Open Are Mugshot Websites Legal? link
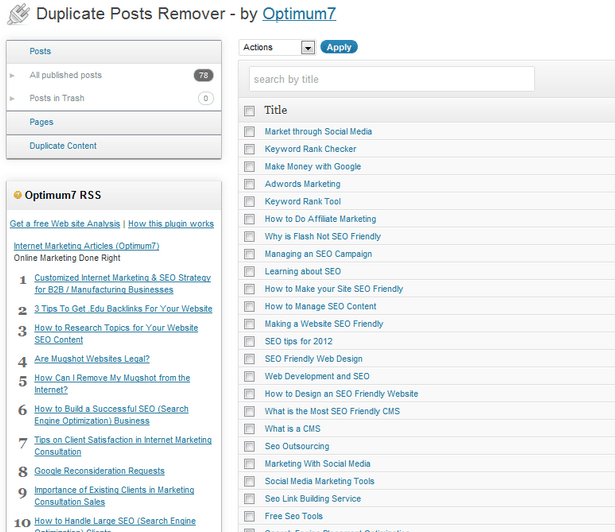 (92, 359)
